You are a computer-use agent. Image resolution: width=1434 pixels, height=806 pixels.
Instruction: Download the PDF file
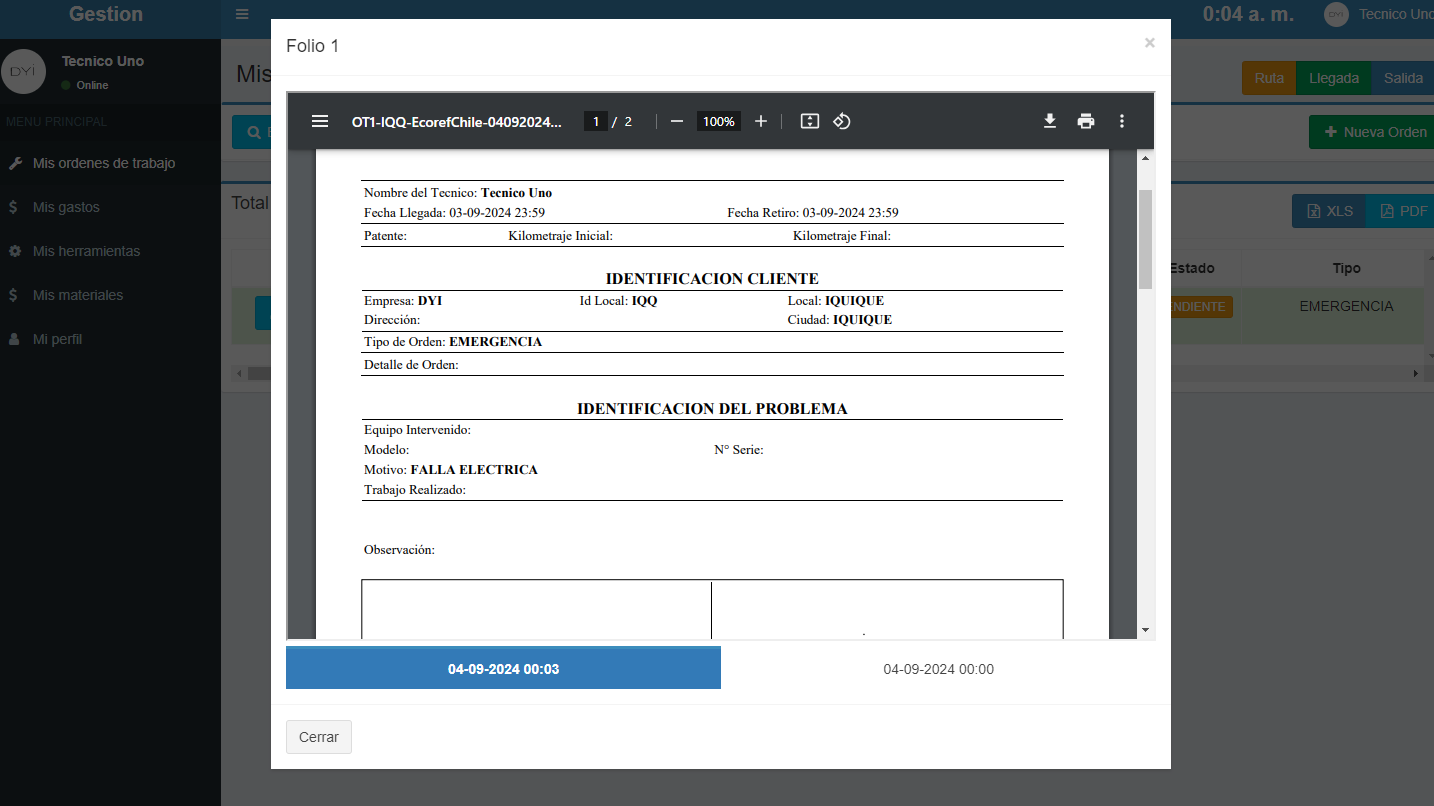click(x=1050, y=121)
